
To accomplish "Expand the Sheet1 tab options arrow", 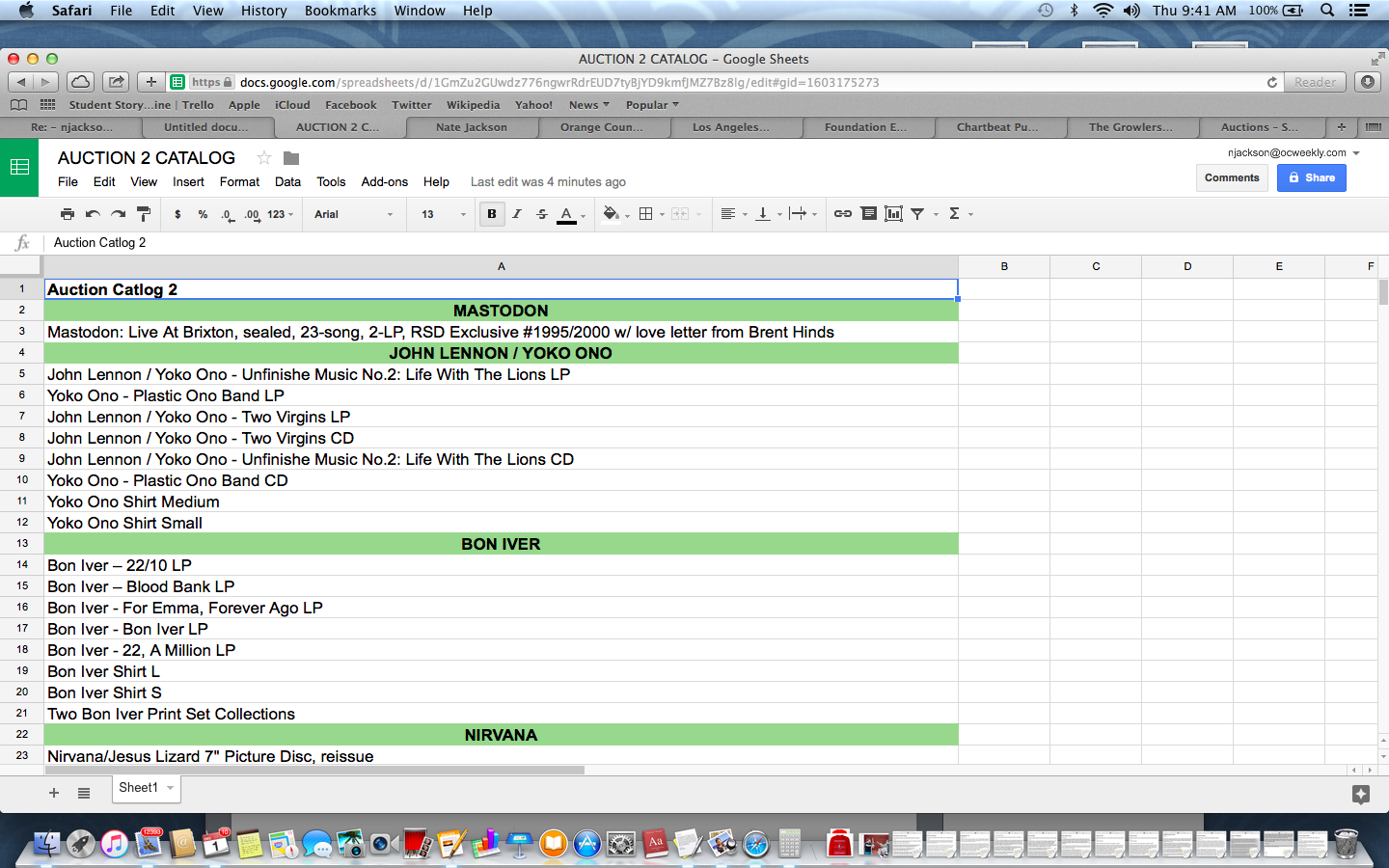I will tap(171, 788).
